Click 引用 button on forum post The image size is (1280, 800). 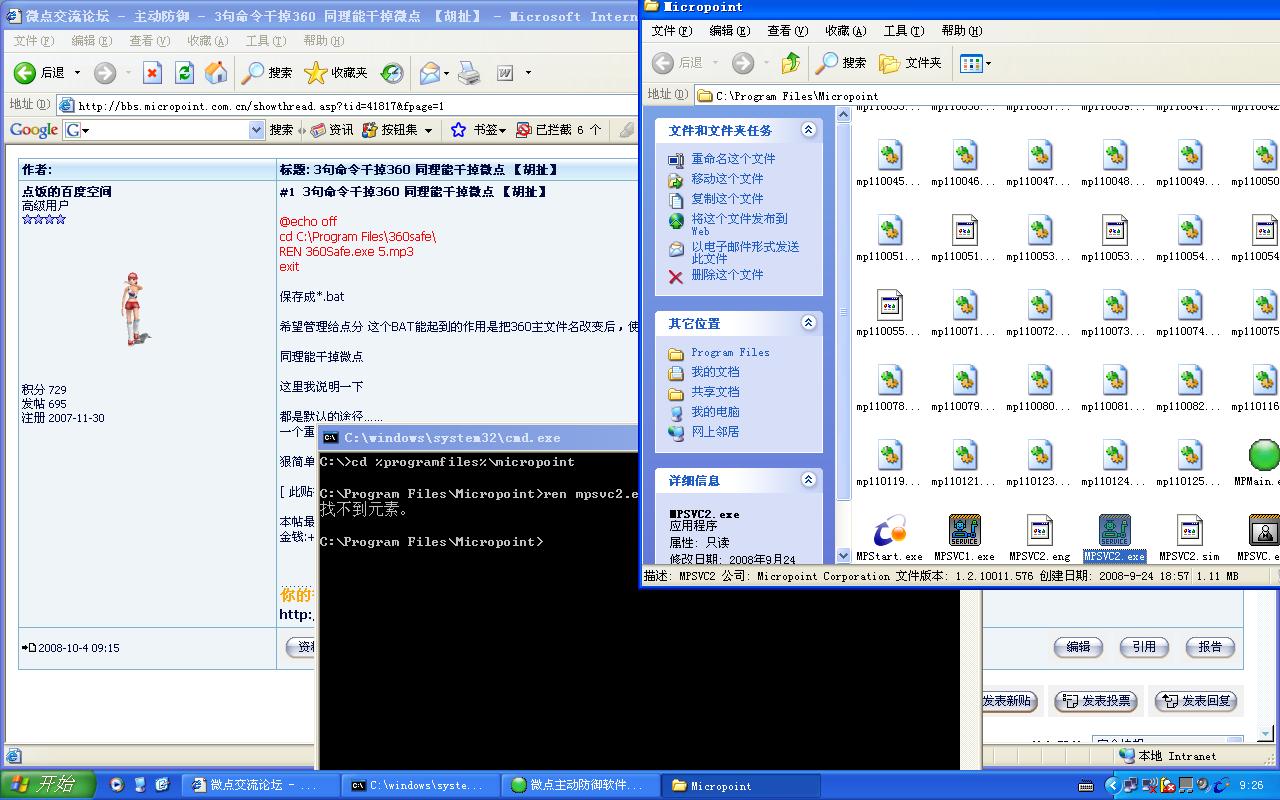(1144, 647)
